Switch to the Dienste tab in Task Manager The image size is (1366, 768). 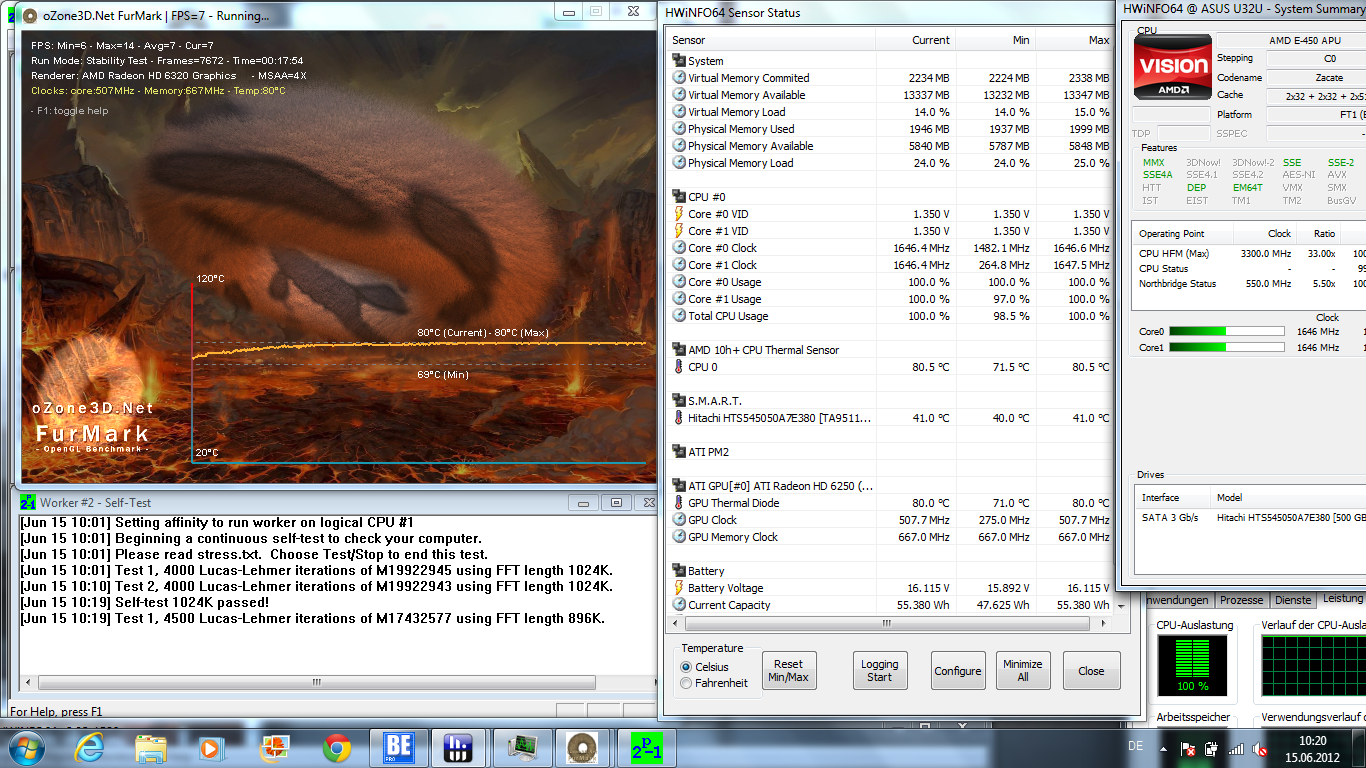coord(1293,600)
